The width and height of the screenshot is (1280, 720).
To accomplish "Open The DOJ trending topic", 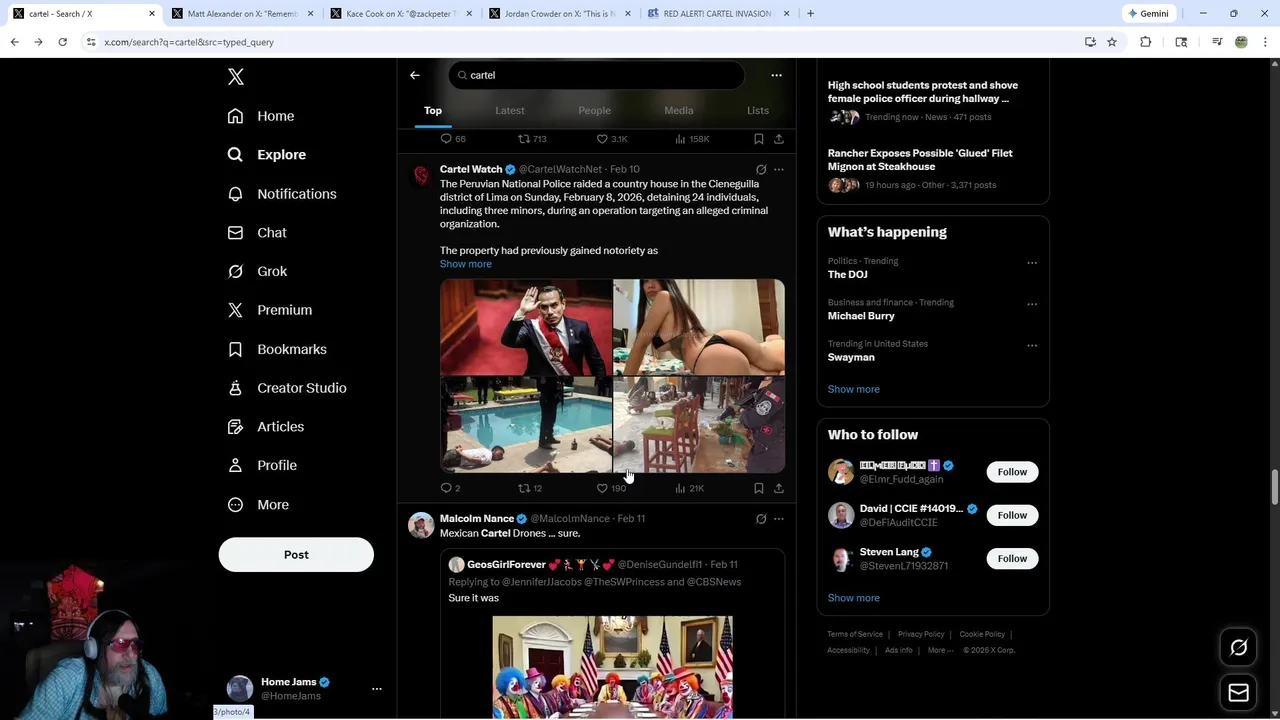I will 848,275.
